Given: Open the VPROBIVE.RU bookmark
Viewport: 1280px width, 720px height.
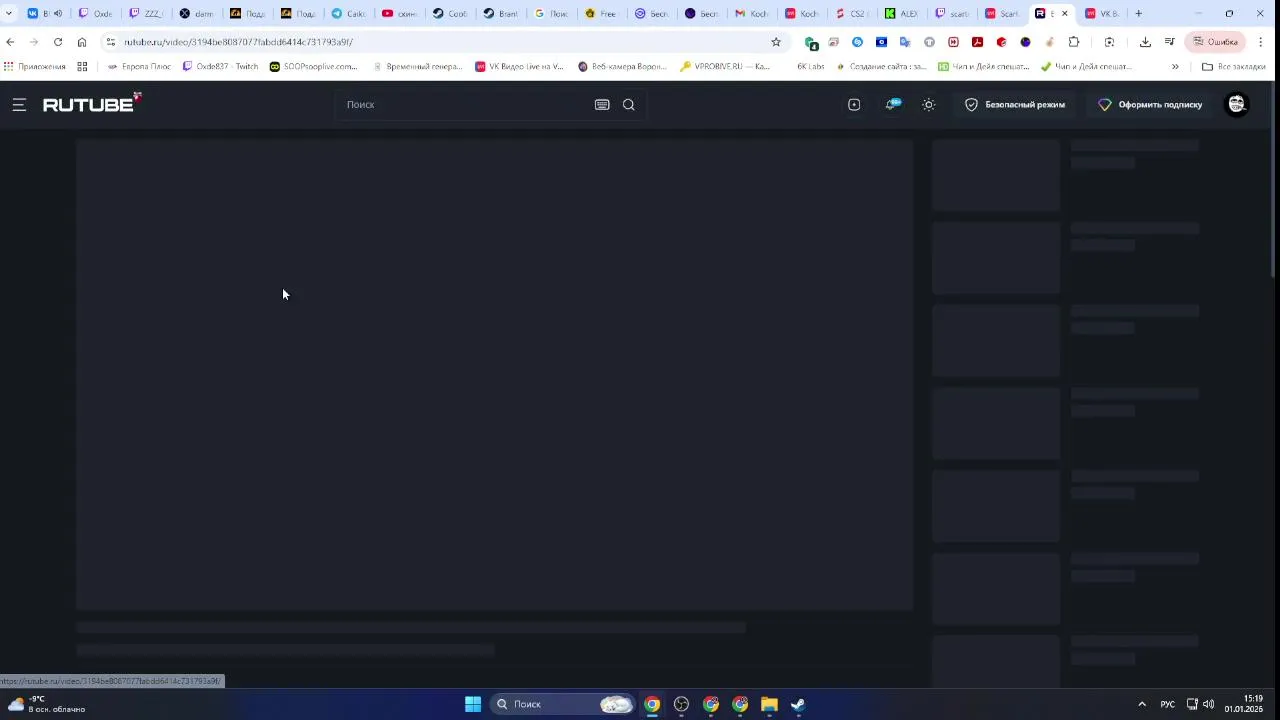Looking at the screenshot, I should click(725, 66).
